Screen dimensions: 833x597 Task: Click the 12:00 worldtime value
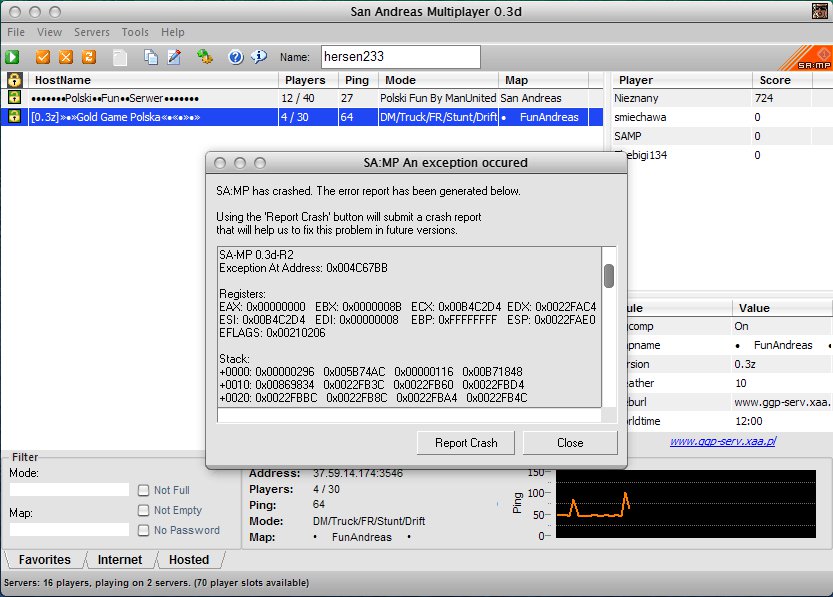point(749,421)
